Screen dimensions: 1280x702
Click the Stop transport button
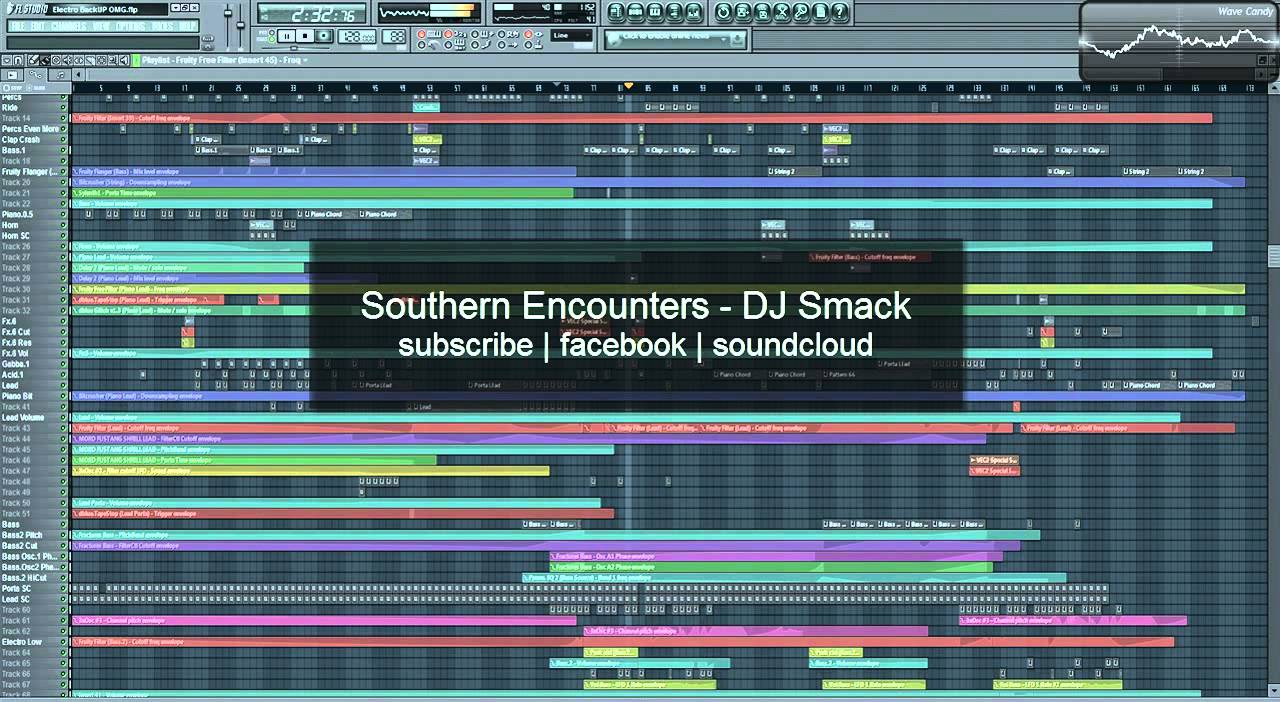tap(305, 36)
